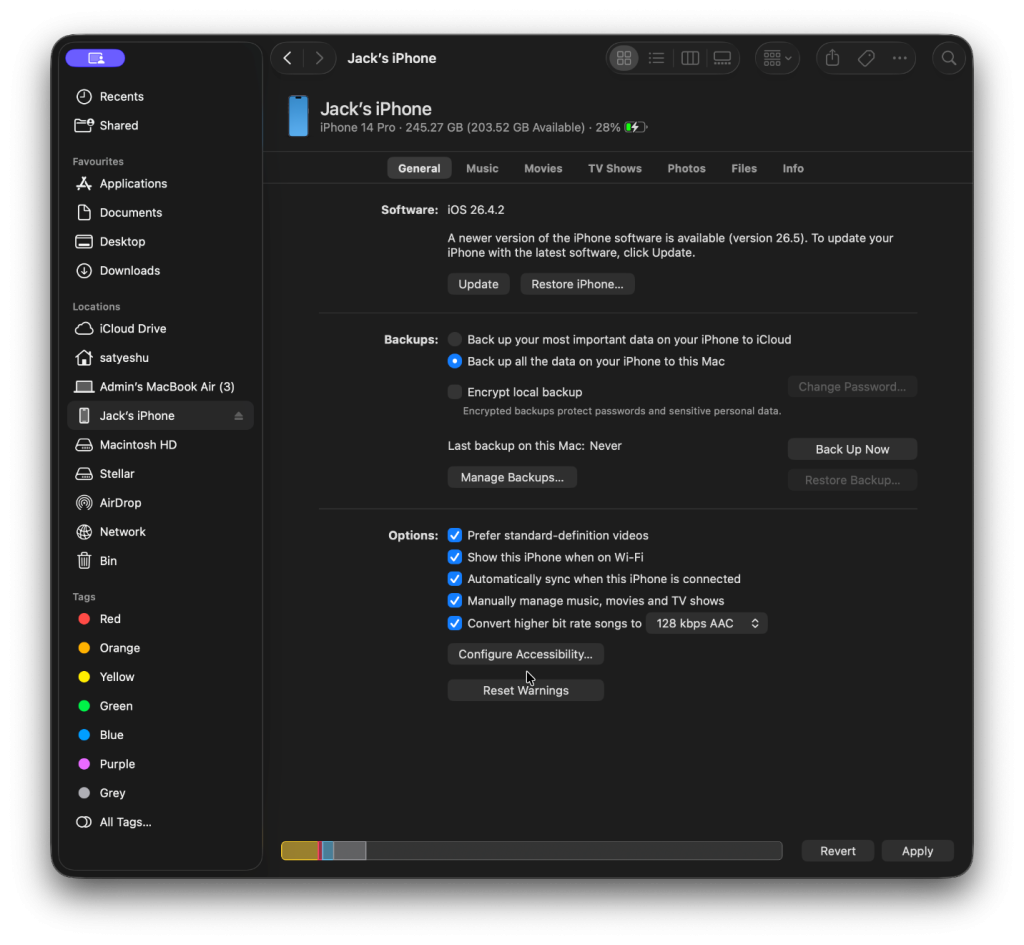Click the purple screen-sharing pill

tap(95, 58)
